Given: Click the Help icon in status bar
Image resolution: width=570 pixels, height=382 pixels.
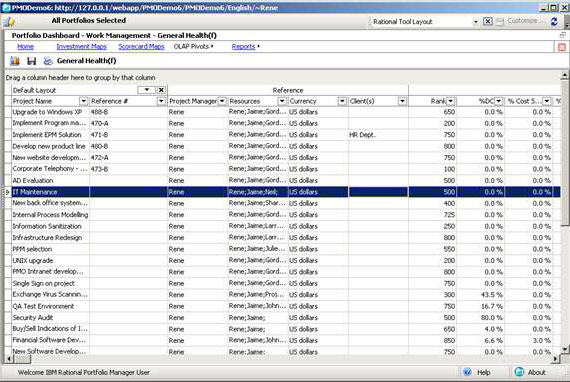Looking at the screenshot, I should tap(467, 372).
